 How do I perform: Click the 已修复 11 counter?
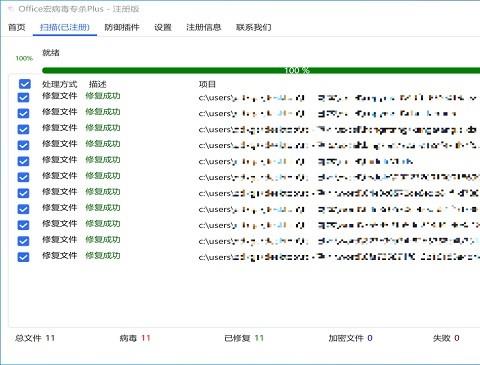pos(244,338)
